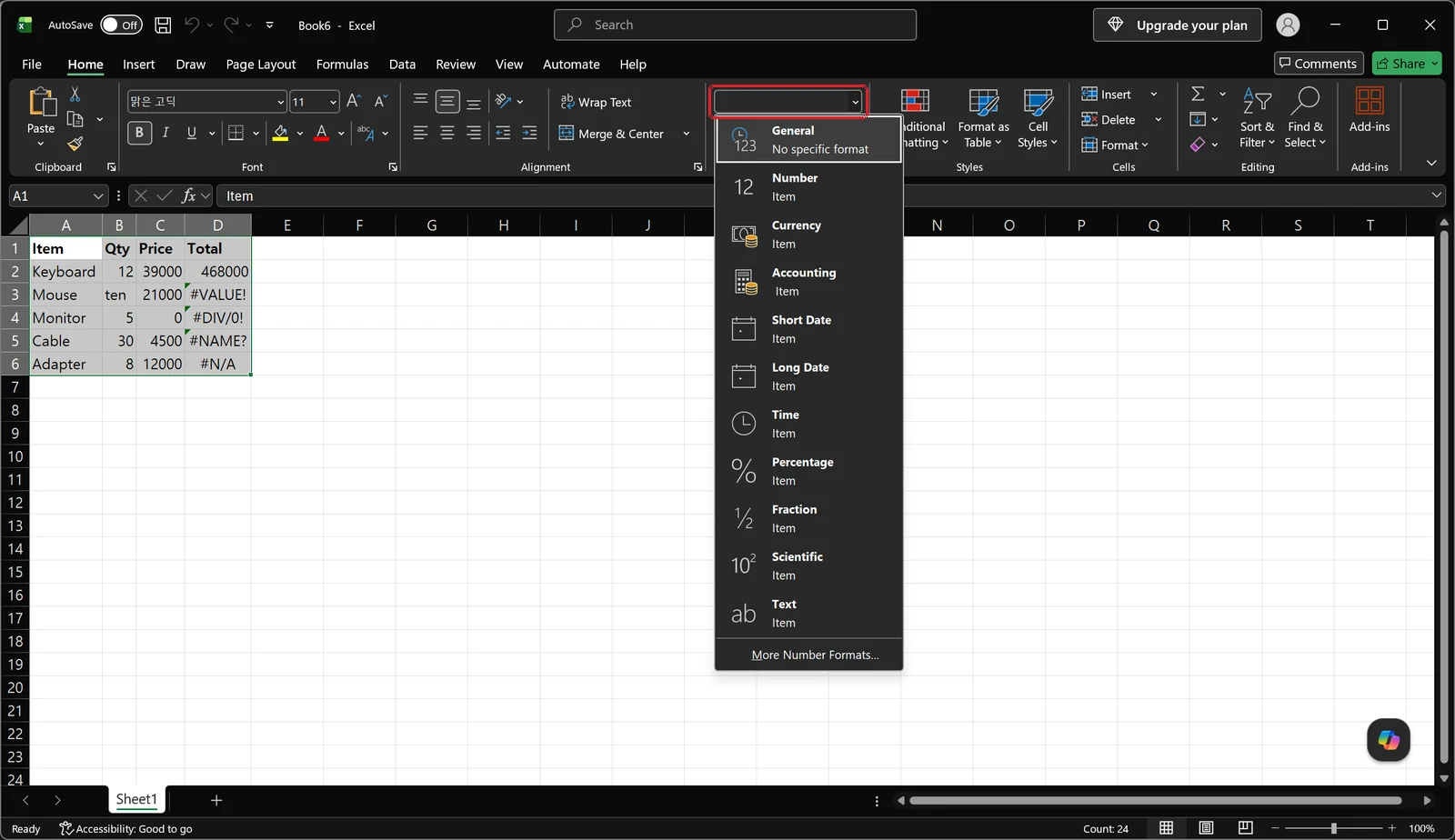
Task: Click the Orientation text angle icon
Action: point(503,101)
